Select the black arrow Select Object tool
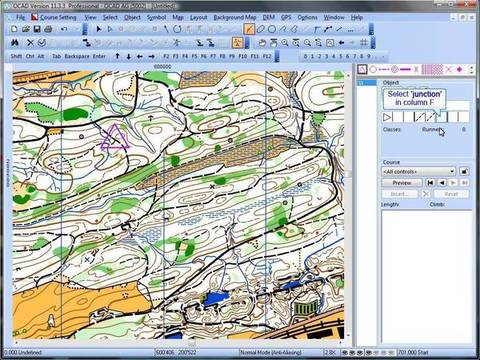The image size is (480, 360). (x=98, y=29)
